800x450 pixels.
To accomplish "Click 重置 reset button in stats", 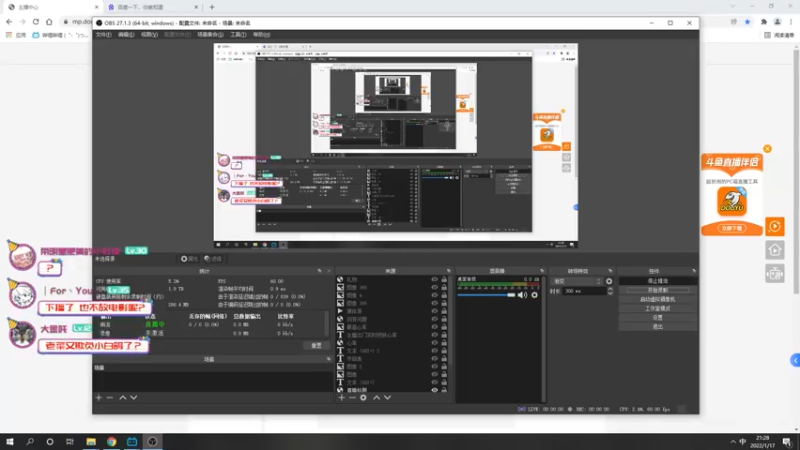I will [x=316, y=345].
